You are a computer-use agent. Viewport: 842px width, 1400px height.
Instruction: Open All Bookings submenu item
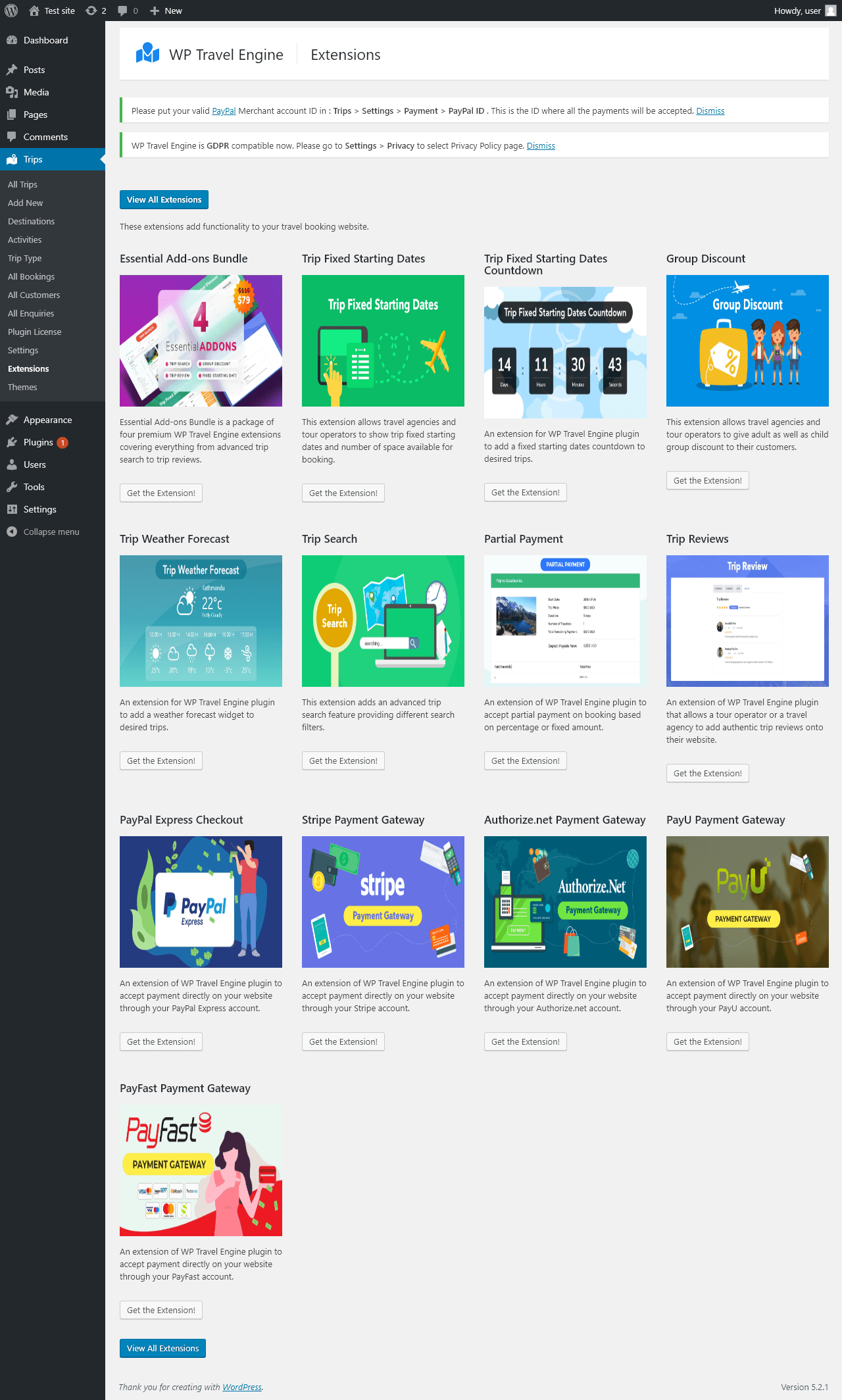click(31, 277)
